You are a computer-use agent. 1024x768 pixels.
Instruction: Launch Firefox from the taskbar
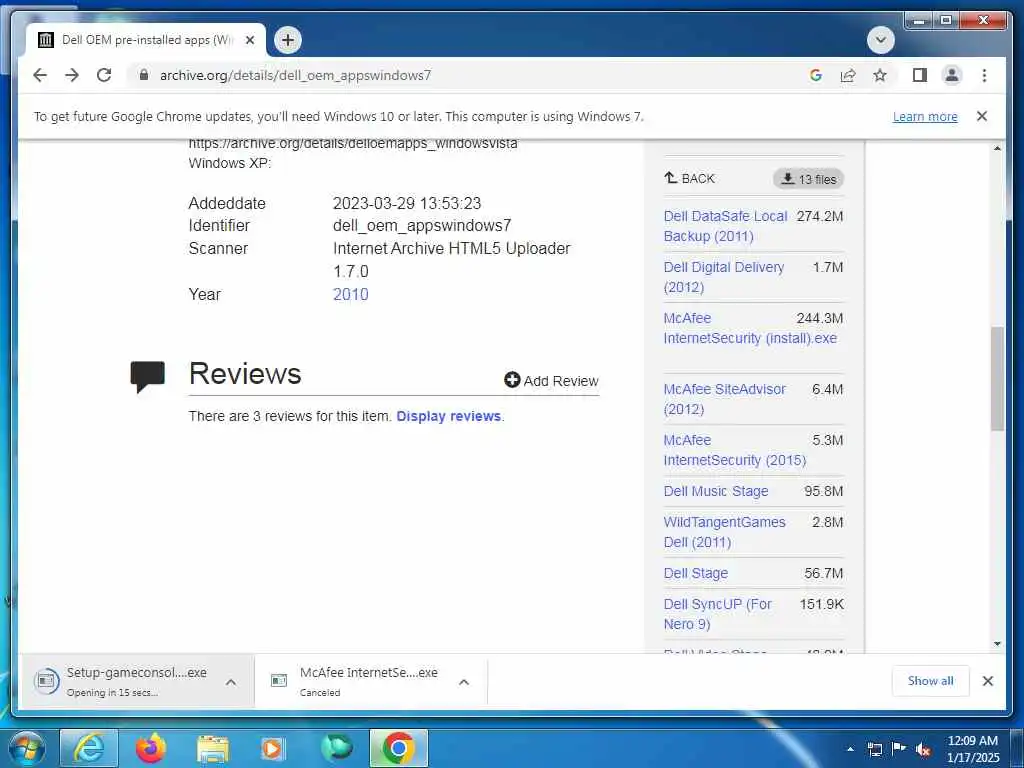click(x=151, y=748)
